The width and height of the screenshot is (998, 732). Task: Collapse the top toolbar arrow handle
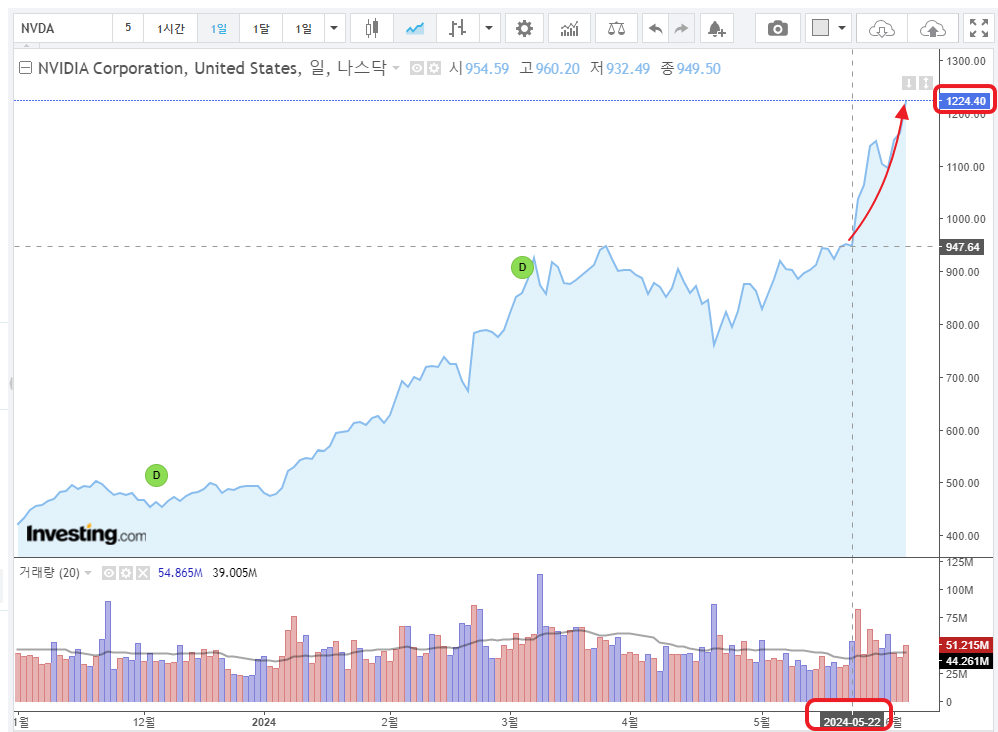click(x=27, y=46)
